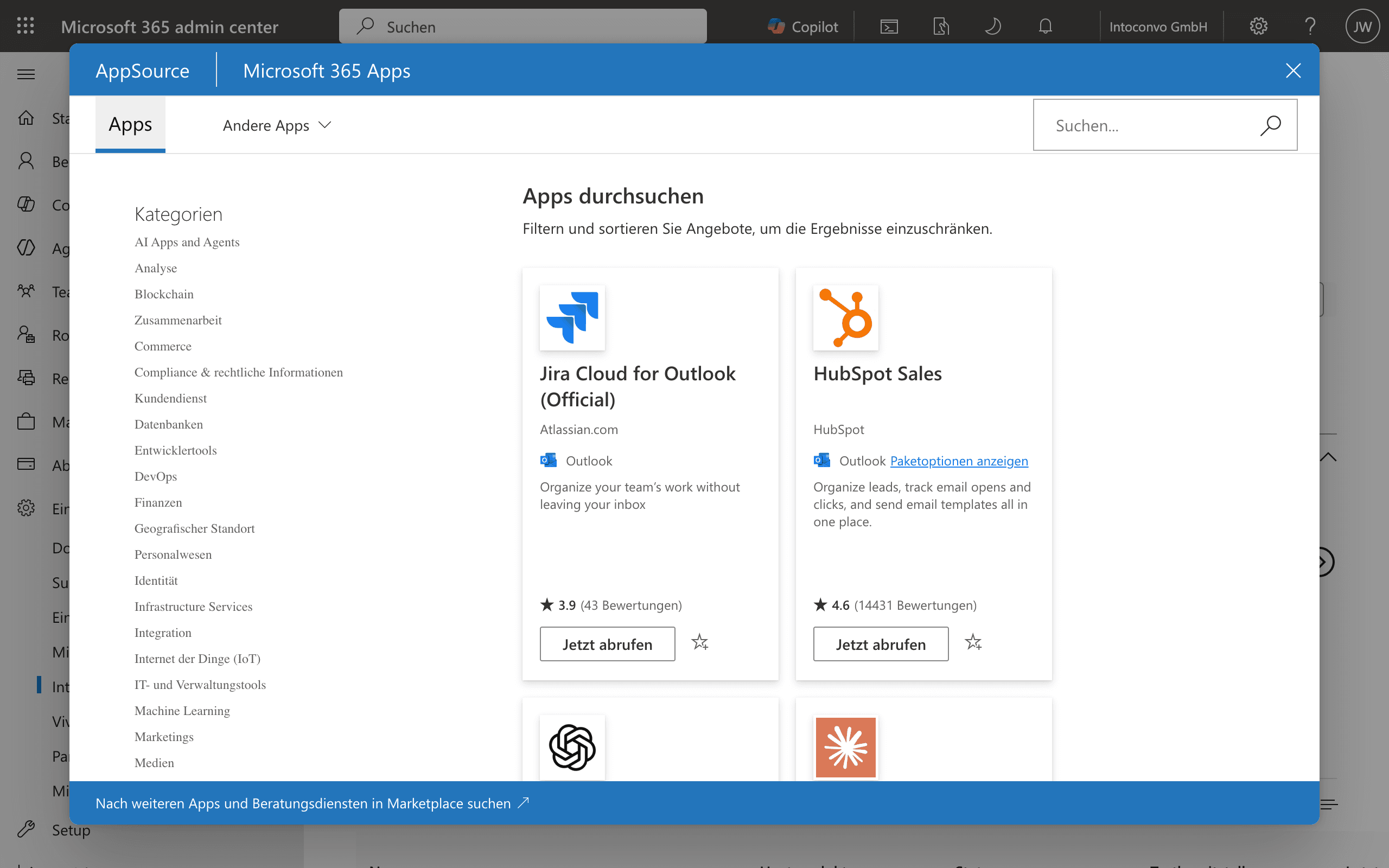Viewport: 1389px width, 868px height.
Task: Select Blockchain category
Action: 164,294
